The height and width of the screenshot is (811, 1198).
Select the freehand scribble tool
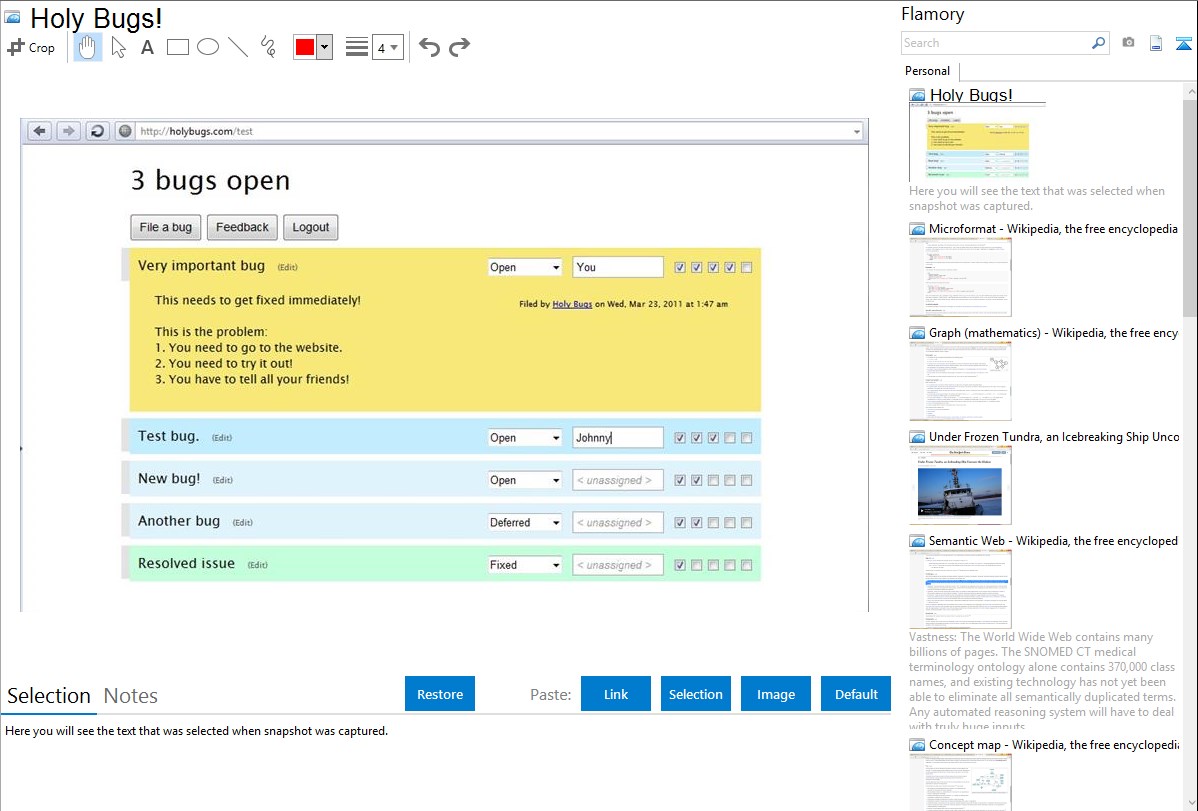pos(268,47)
